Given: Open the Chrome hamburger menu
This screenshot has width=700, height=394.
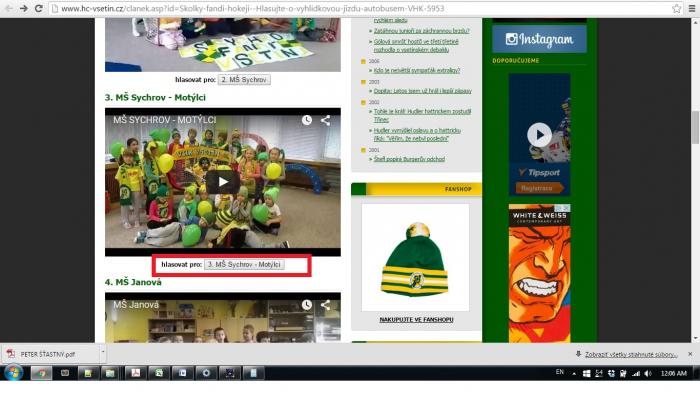Looking at the screenshot, I should tap(692, 8).
